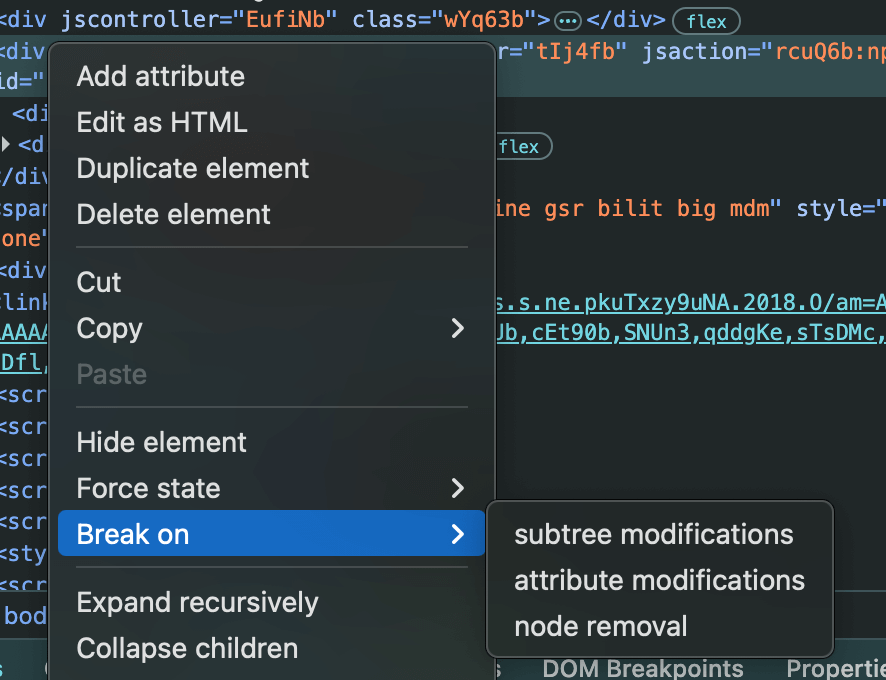Break on subtree modifications

point(653,534)
